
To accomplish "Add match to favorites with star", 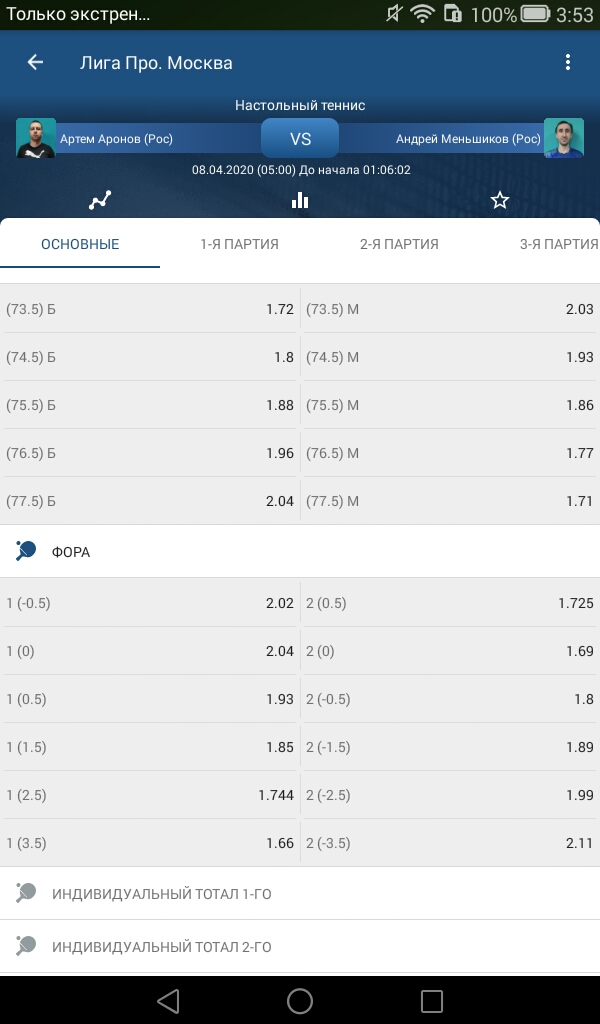I will [x=499, y=200].
